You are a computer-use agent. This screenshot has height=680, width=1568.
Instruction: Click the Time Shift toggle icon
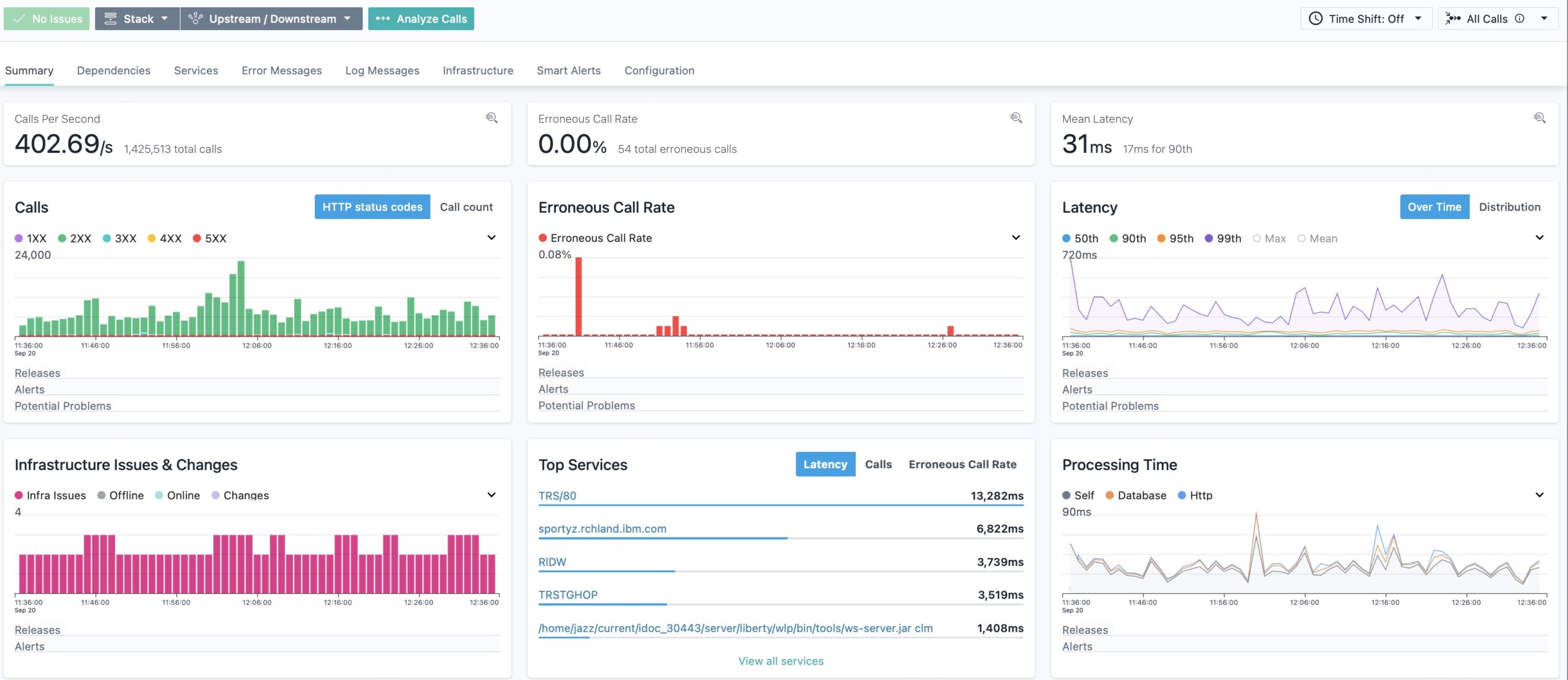1314,18
